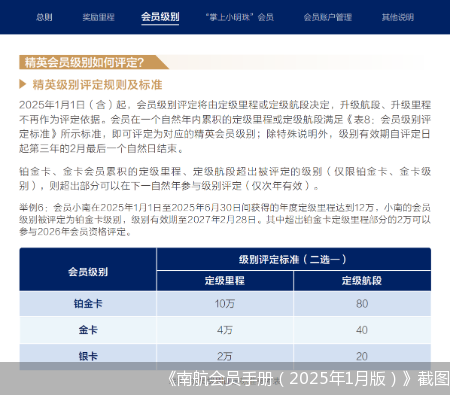Click the 举例6 example paragraph
The width and height of the screenshot is (450, 395).
[225, 220]
